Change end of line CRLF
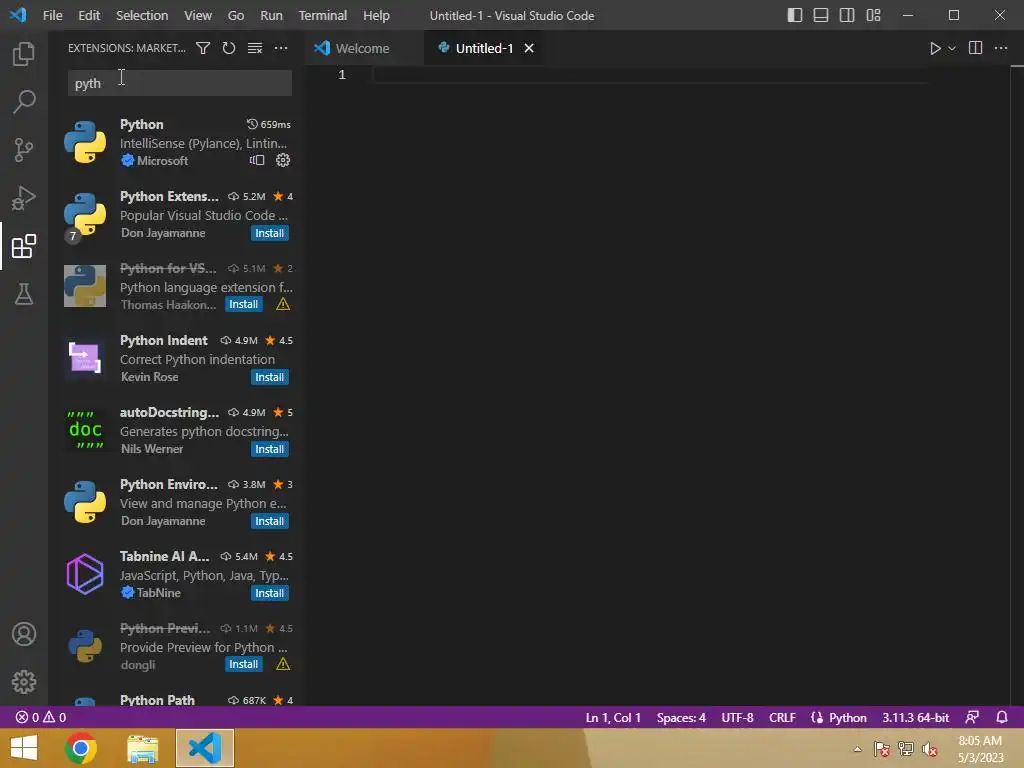1024x768 pixels. 782,717
